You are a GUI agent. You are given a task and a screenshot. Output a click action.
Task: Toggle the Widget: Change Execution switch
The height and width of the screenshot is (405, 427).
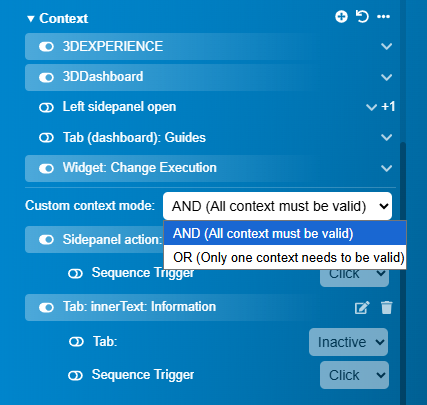[46, 168]
